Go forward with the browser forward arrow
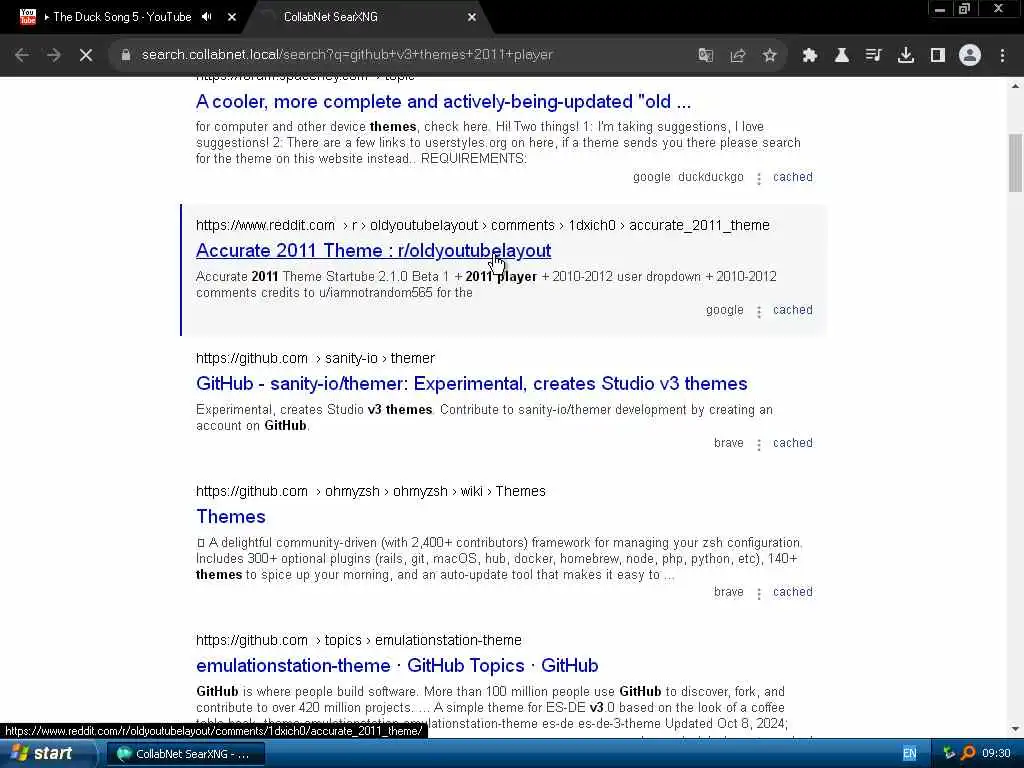This screenshot has width=1024, height=768. [x=54, y=56]
